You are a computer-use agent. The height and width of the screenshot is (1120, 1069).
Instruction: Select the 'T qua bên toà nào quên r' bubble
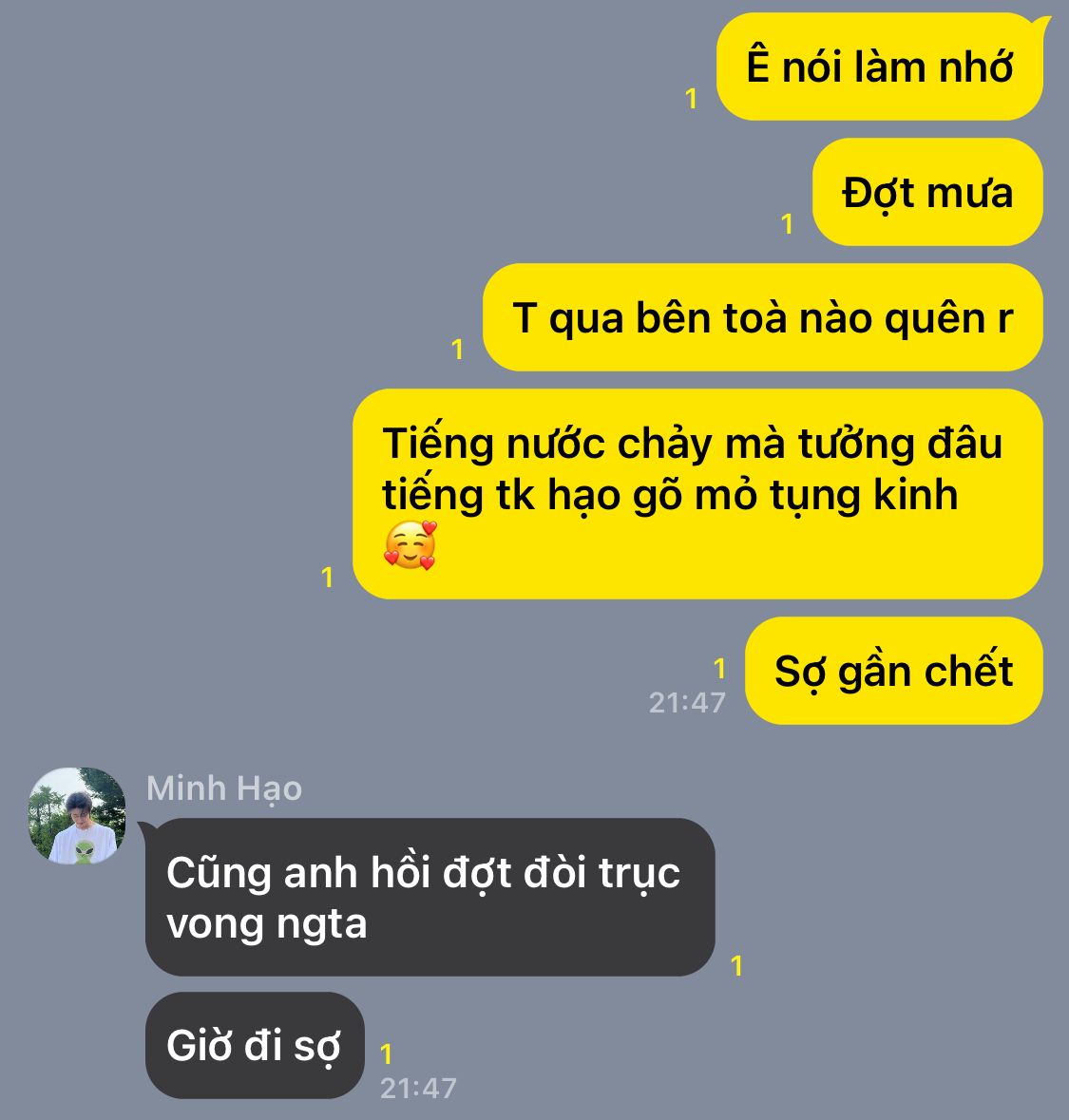(x=762, y=317)
